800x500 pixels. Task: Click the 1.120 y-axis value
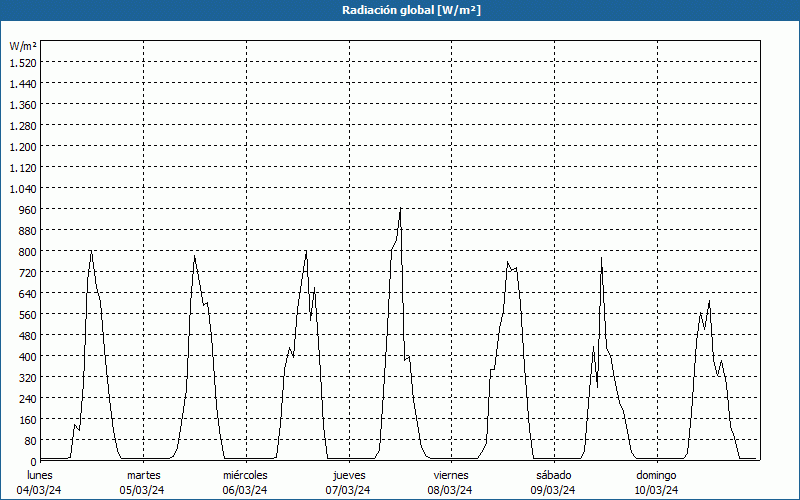[x=23, y=167]
